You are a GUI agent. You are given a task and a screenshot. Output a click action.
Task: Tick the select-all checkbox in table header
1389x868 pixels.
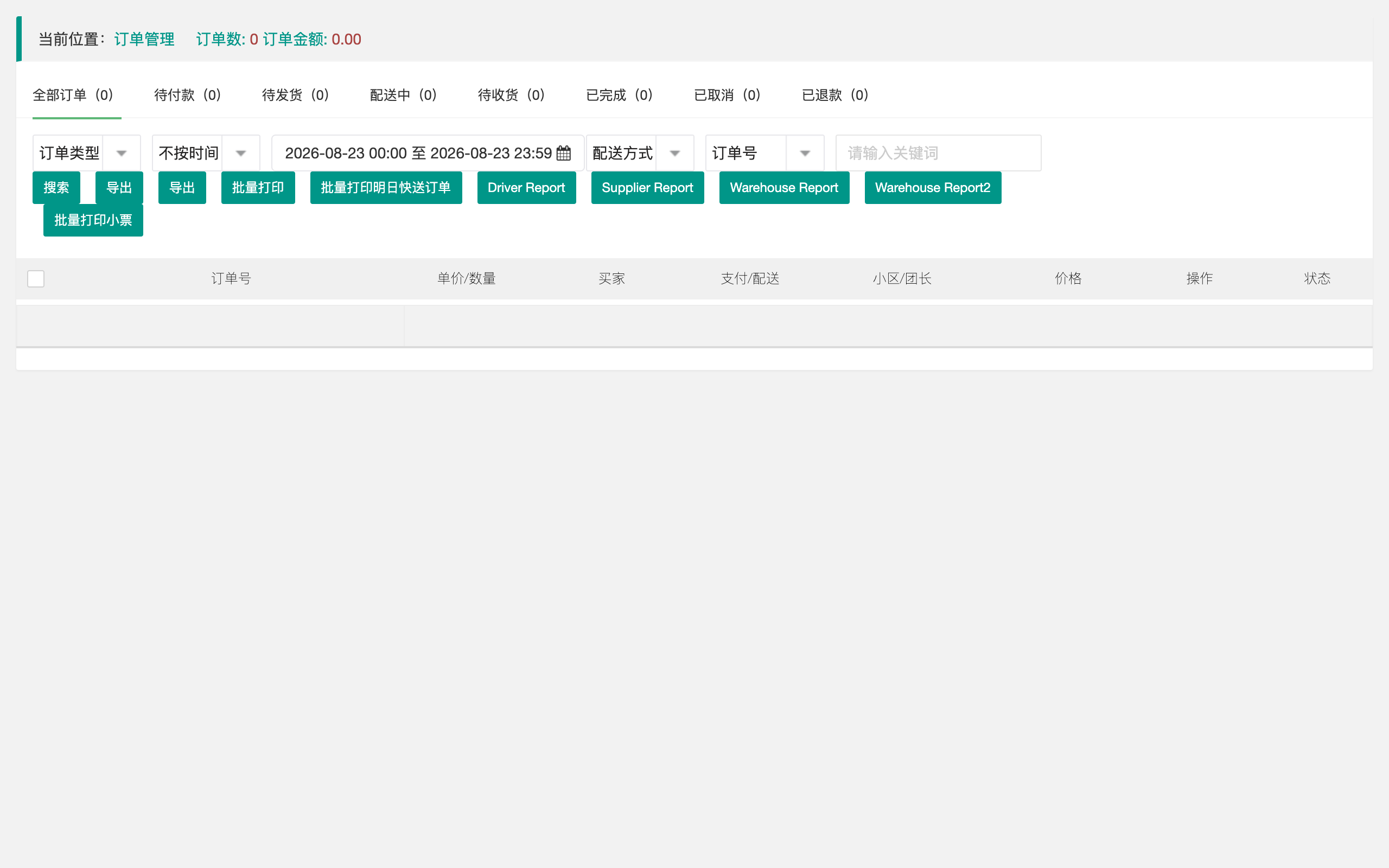click(36, 279)
